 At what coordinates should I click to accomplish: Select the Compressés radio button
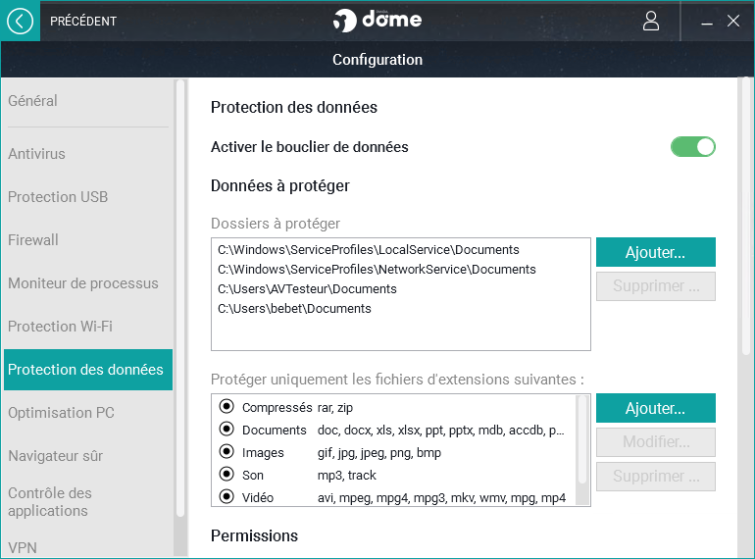[226, 407]
